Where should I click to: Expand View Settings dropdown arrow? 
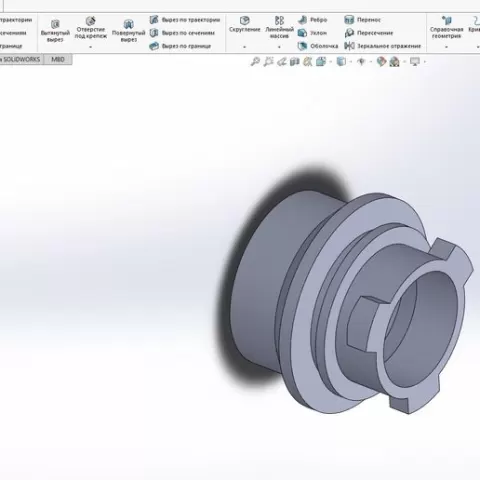pos(425,62)
